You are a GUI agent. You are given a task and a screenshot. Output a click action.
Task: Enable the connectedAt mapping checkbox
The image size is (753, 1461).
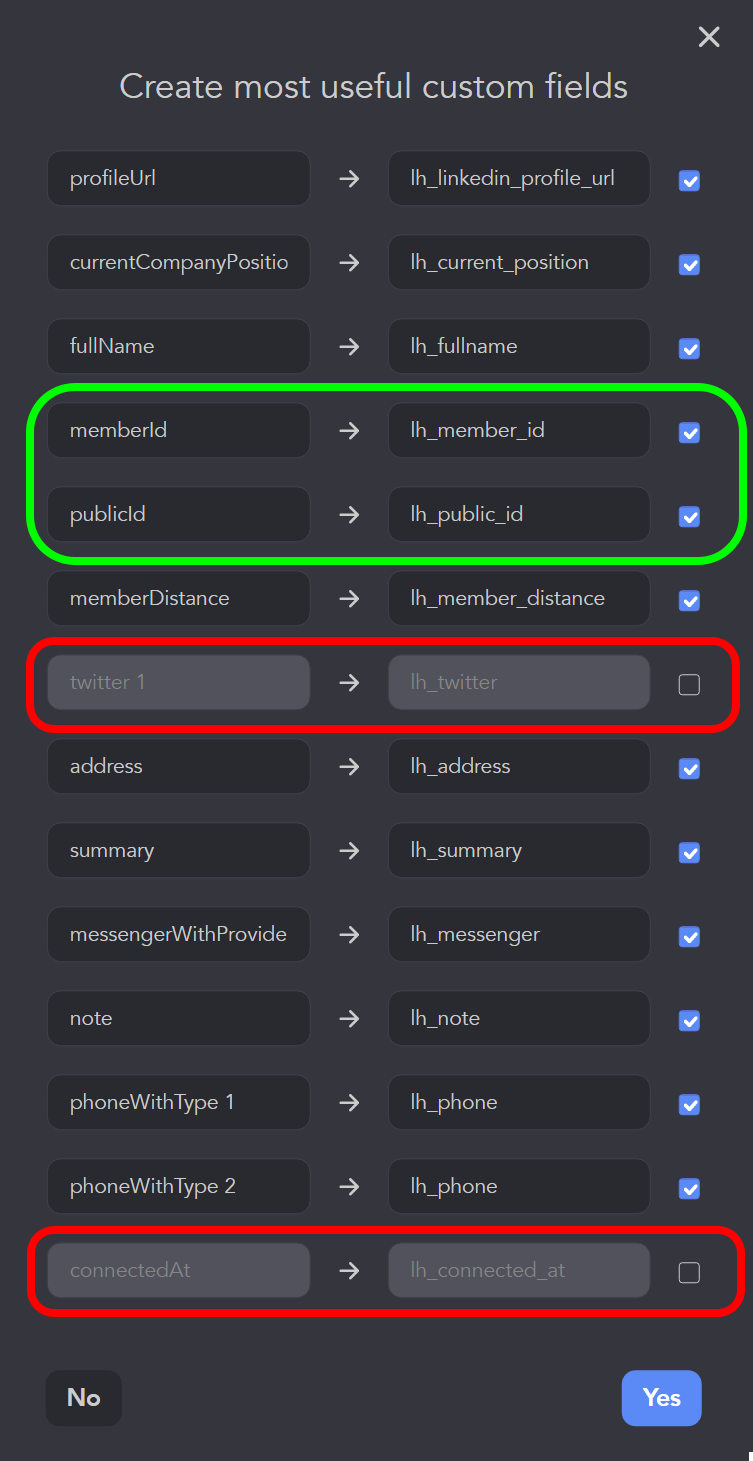[689, 1273]
